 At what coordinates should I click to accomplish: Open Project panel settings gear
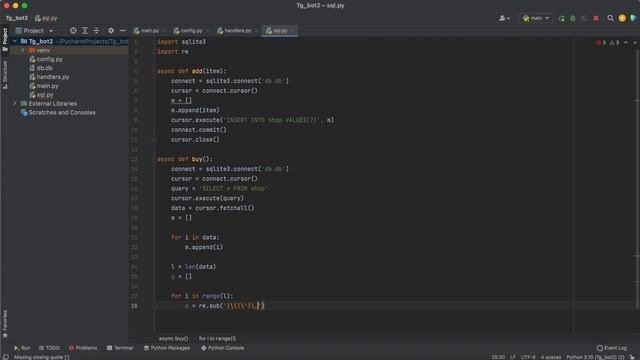click(x=111, y=31)
